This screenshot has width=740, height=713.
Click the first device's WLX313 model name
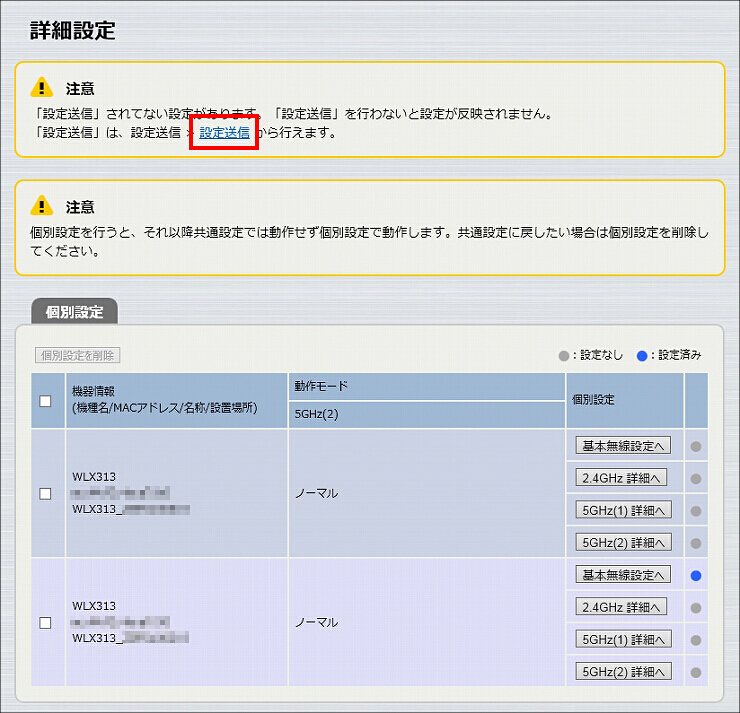coord(94,477)
